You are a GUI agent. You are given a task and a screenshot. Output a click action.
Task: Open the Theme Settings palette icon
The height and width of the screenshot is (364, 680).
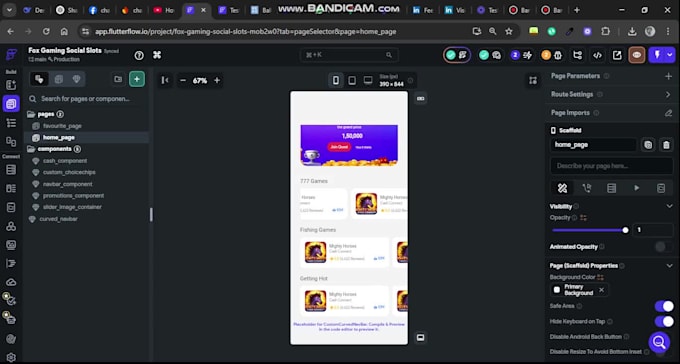tap(11, 339)
